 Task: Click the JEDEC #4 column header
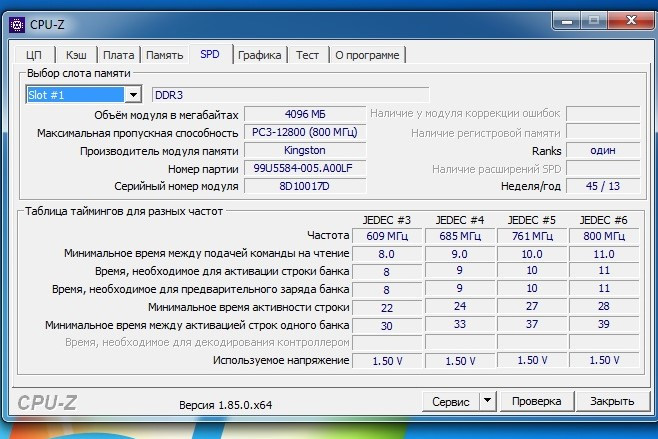pyautogui.click(x=460, y=220)
